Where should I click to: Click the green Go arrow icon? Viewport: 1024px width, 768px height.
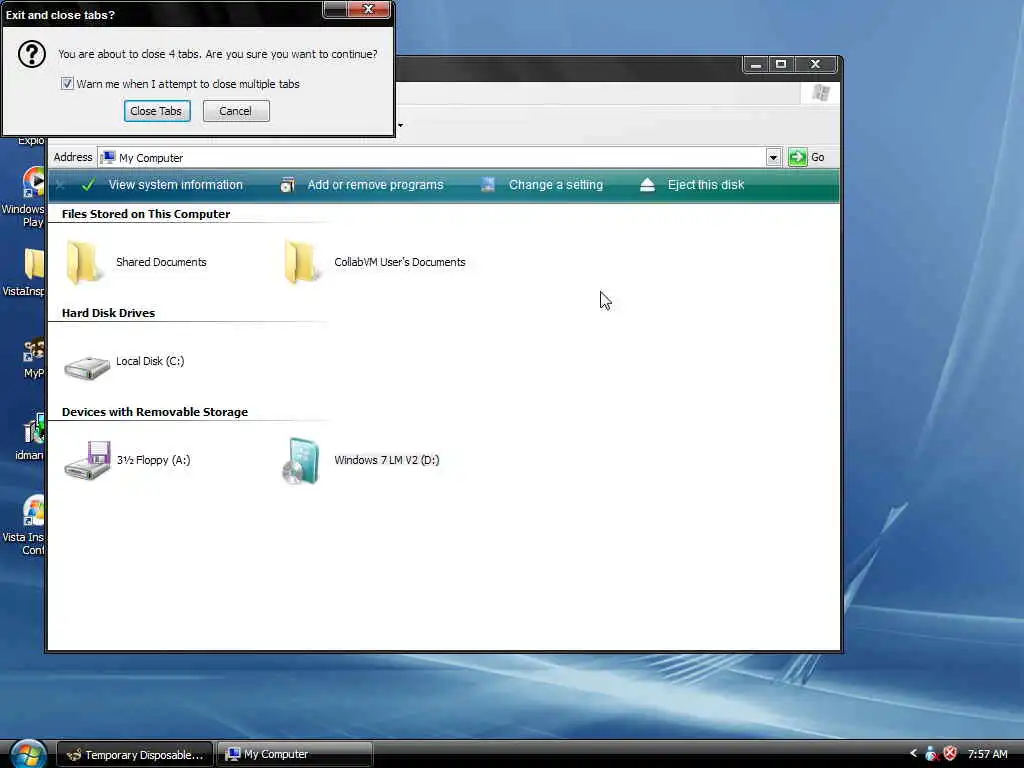[x=797, y=157]
